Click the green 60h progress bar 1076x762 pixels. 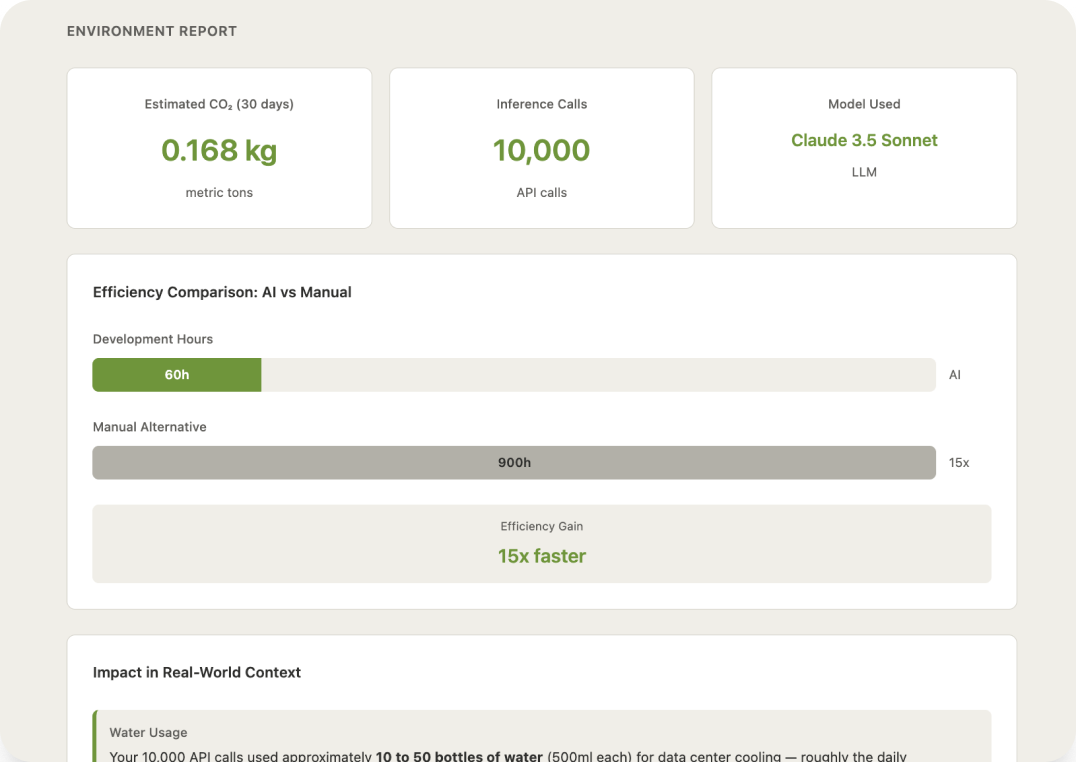point(177,375)
